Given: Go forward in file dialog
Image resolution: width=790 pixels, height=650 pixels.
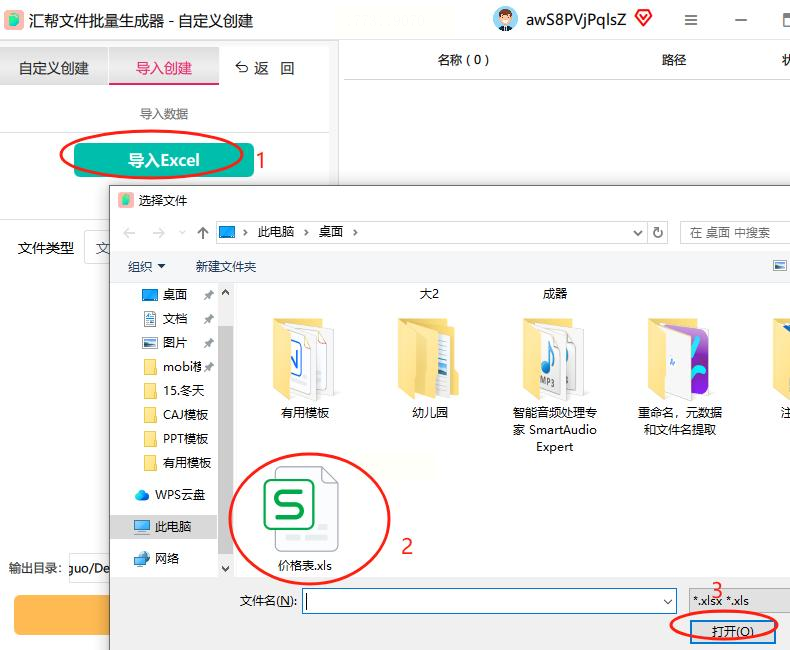Looking at the screenshot, I should tap(158, 233).
